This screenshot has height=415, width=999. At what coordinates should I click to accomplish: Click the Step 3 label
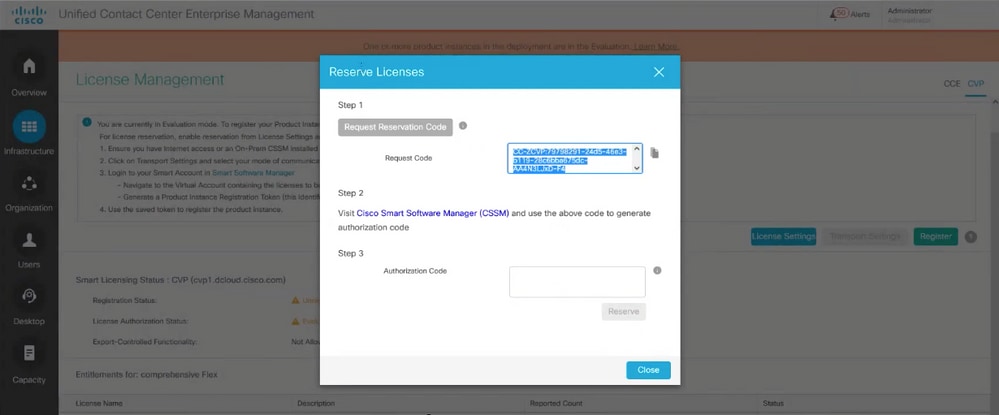coord(350,253)
